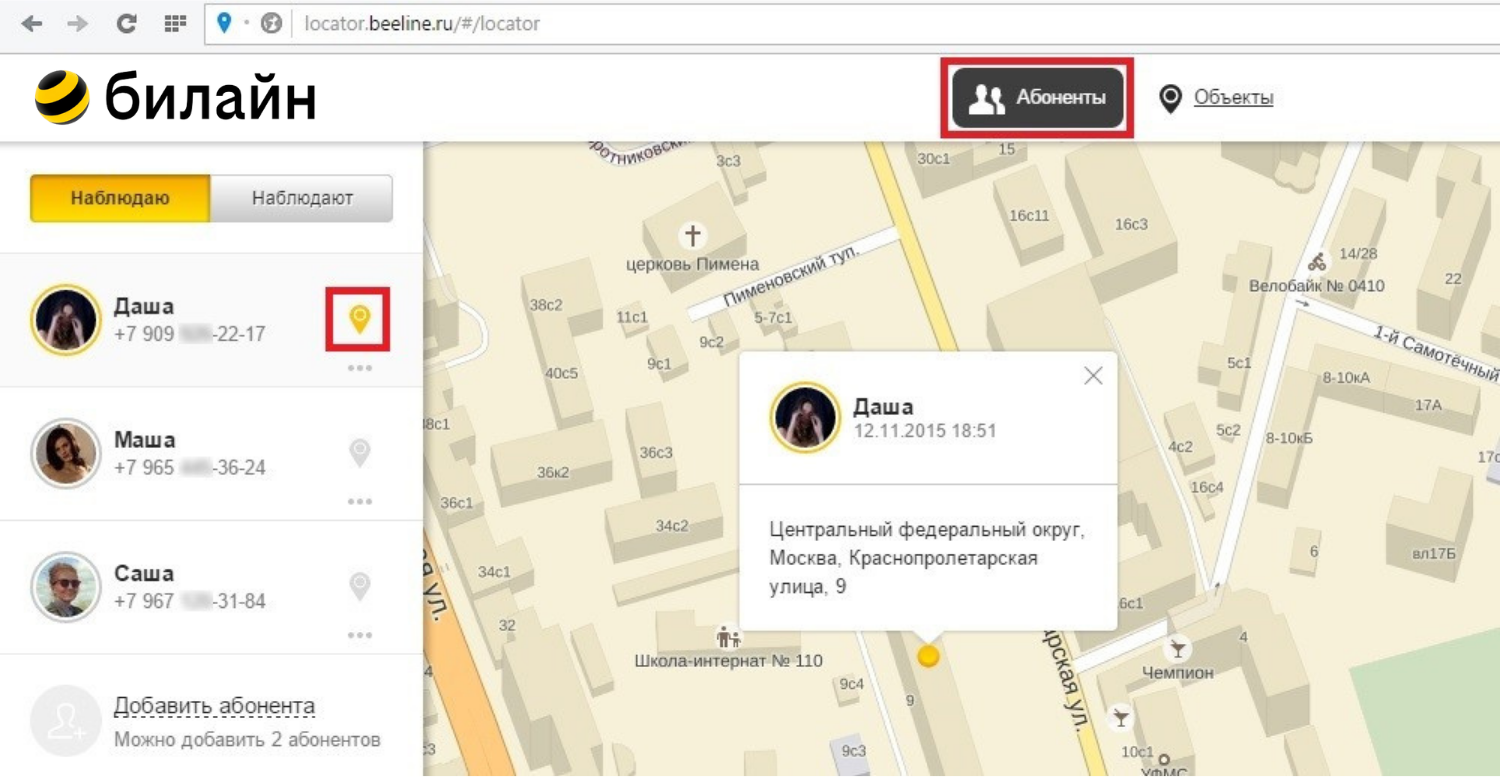Open the Абоненты tab
1500x778 pixels.
coord(1037,98)
